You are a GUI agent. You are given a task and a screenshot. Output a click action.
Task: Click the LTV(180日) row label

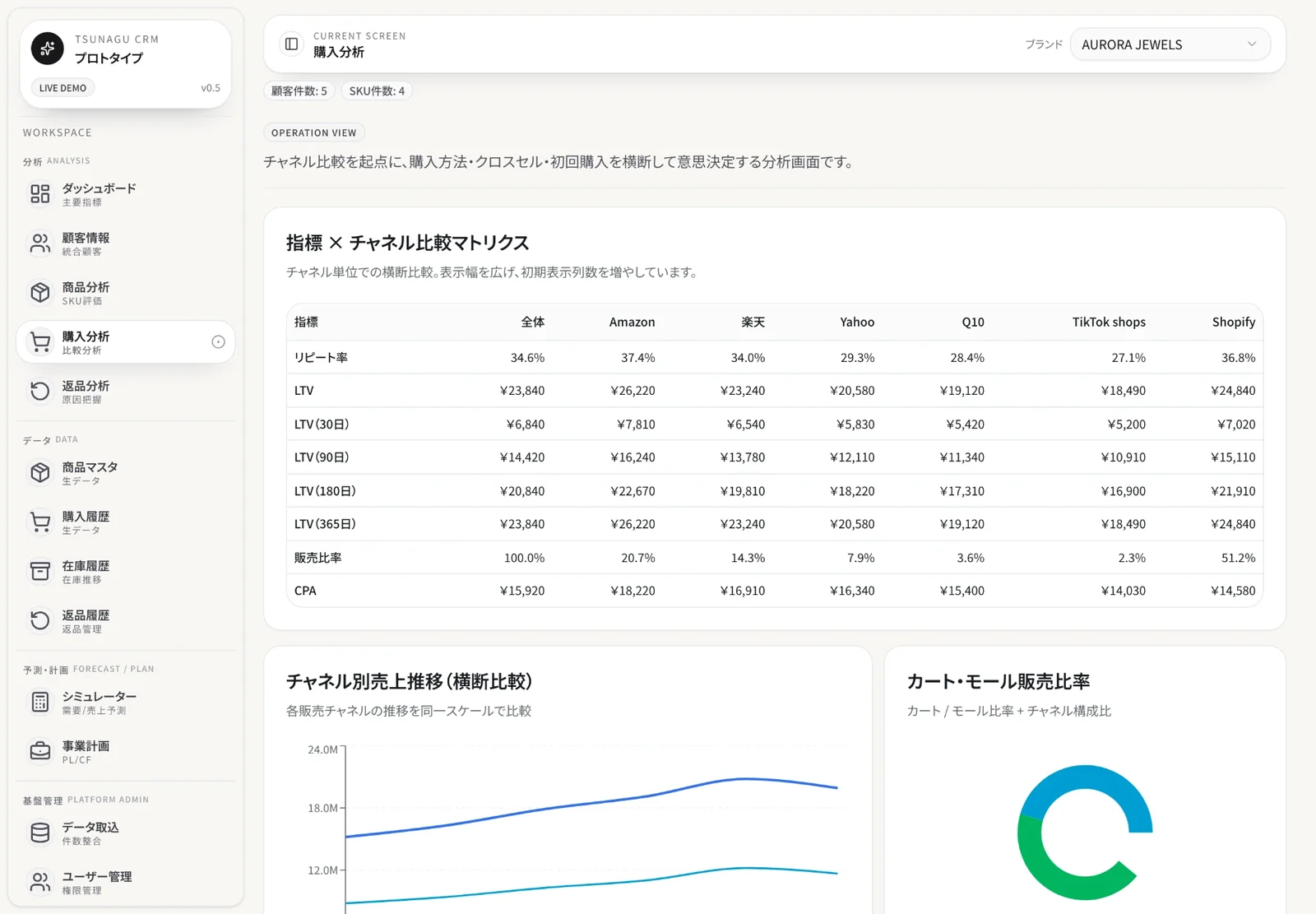coord(325,491)
